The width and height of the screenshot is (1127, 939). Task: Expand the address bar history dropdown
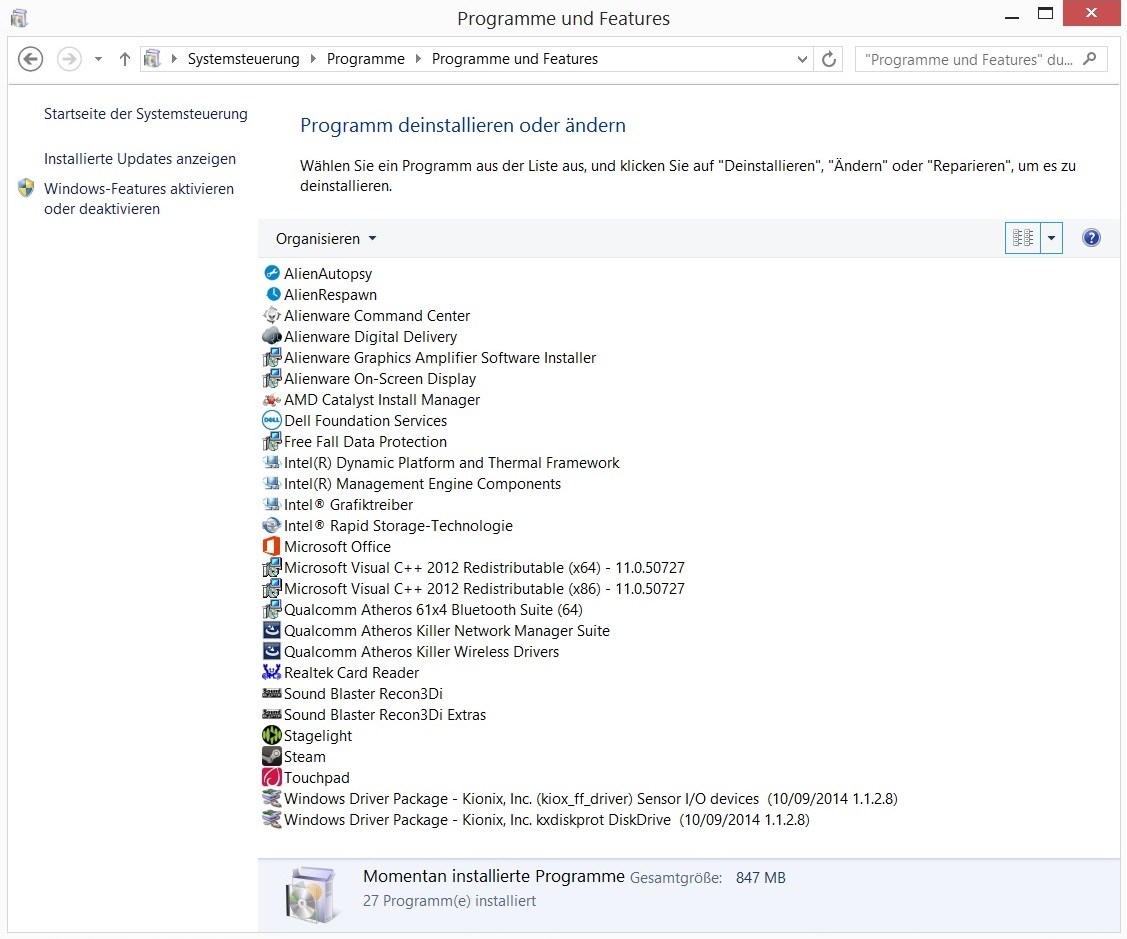click(802, 59)
